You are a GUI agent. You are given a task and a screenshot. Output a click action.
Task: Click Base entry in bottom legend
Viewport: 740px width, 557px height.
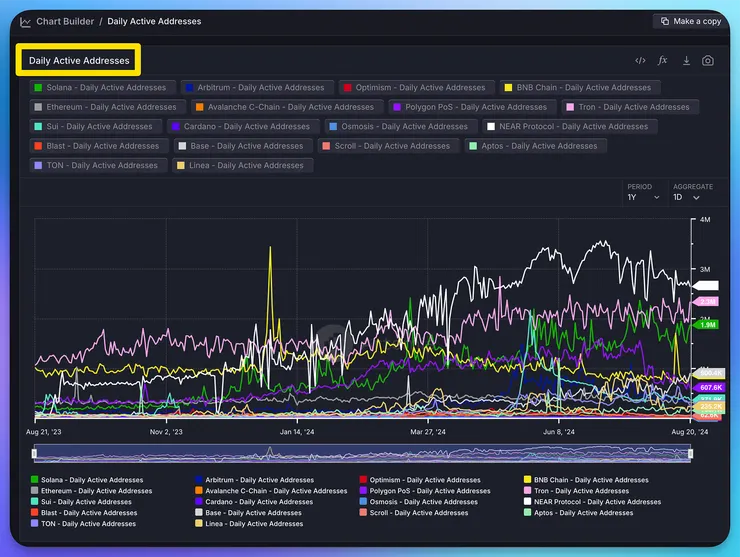pyautogui.click(x=248, y=513)
